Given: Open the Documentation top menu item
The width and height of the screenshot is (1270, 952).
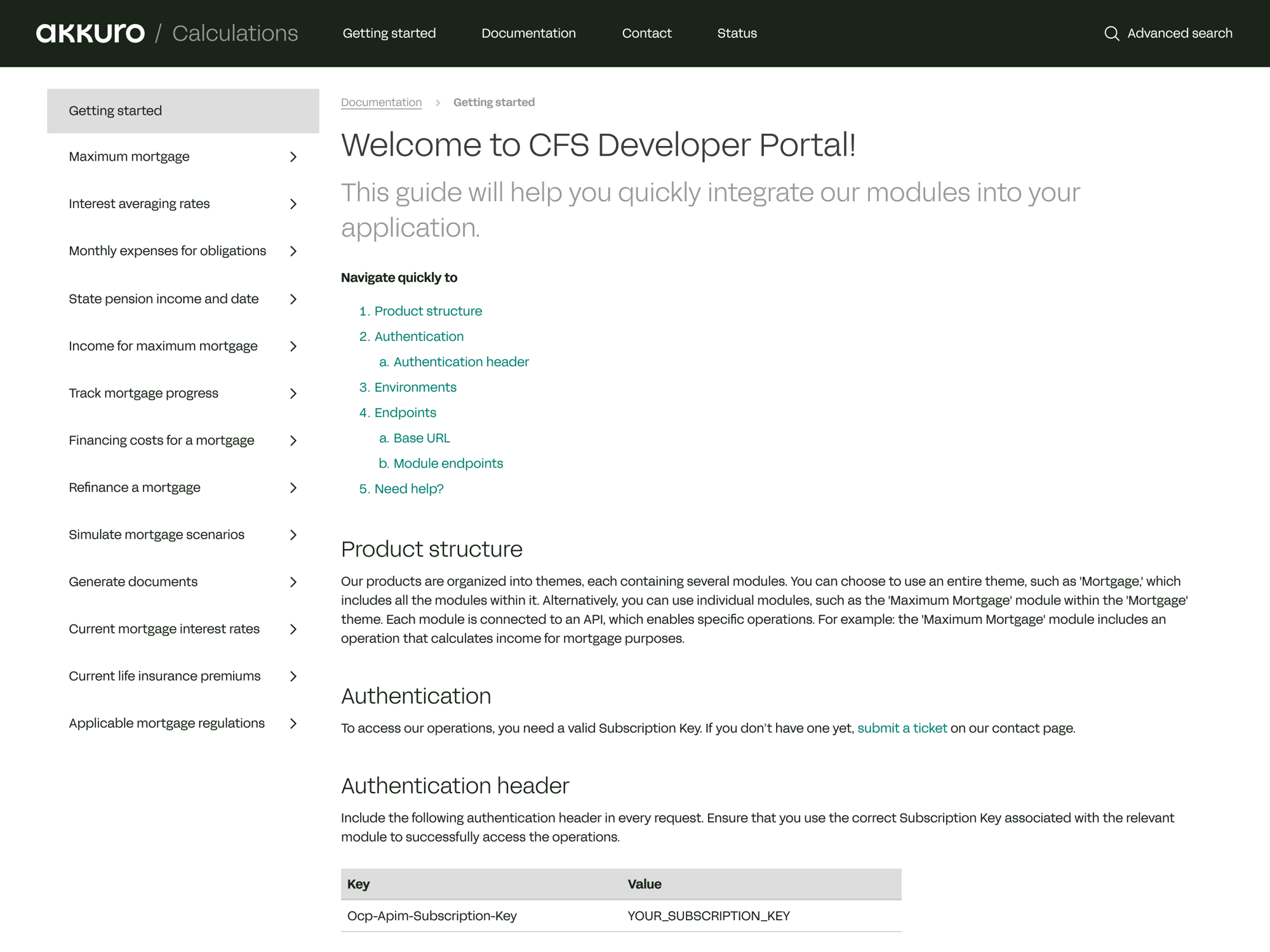Looking at the screenshot, I should coord(528,33).
